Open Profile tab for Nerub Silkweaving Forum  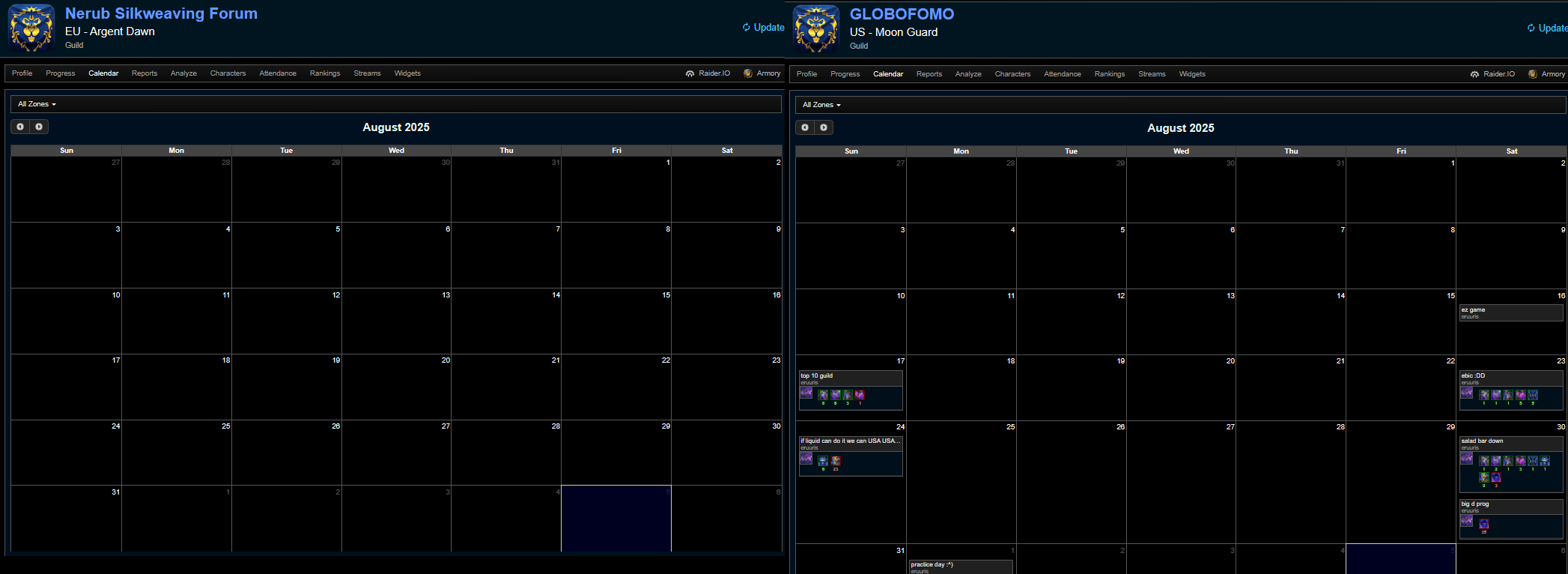[x=22, y=73]
